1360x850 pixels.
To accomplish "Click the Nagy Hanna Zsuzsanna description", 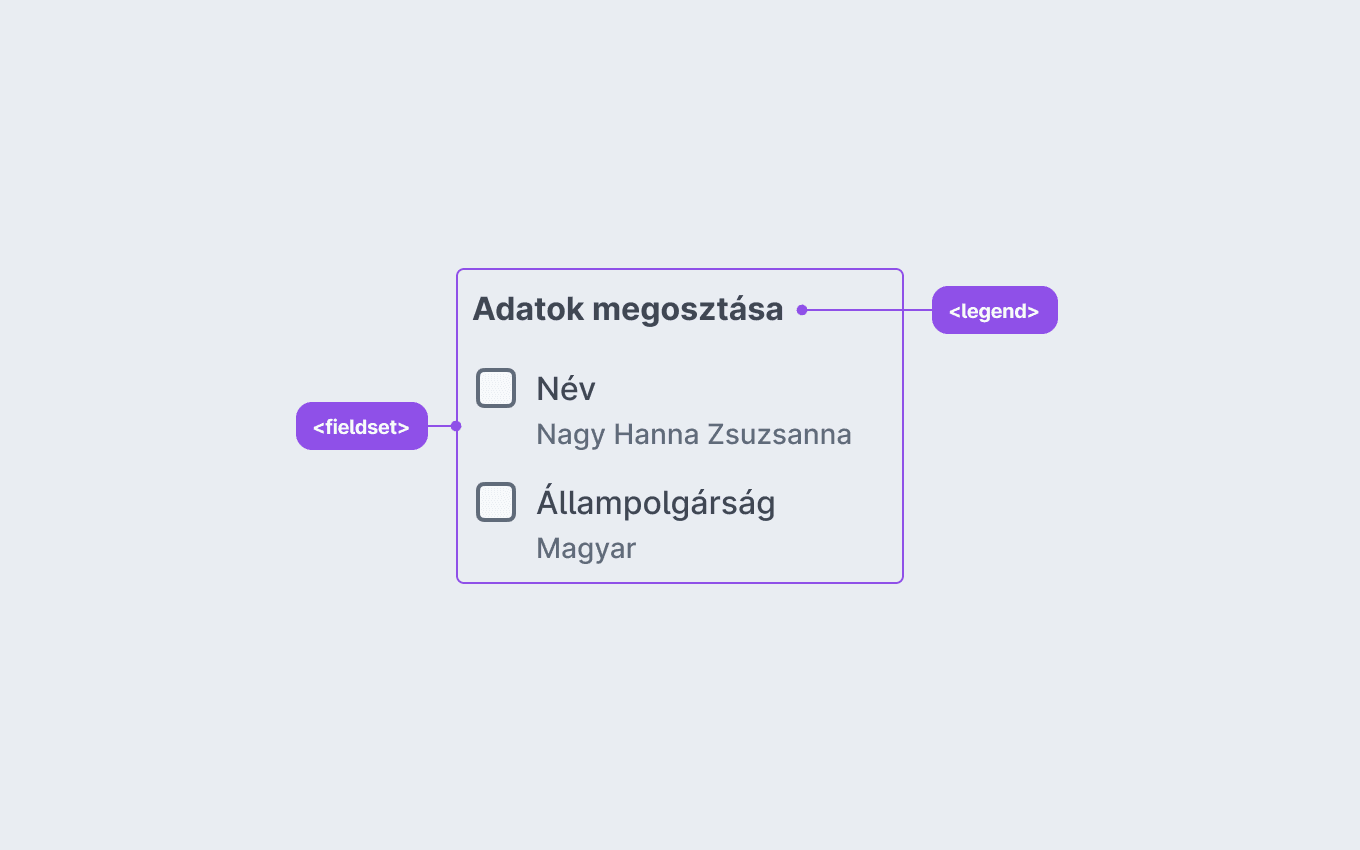I will point(694,435).
